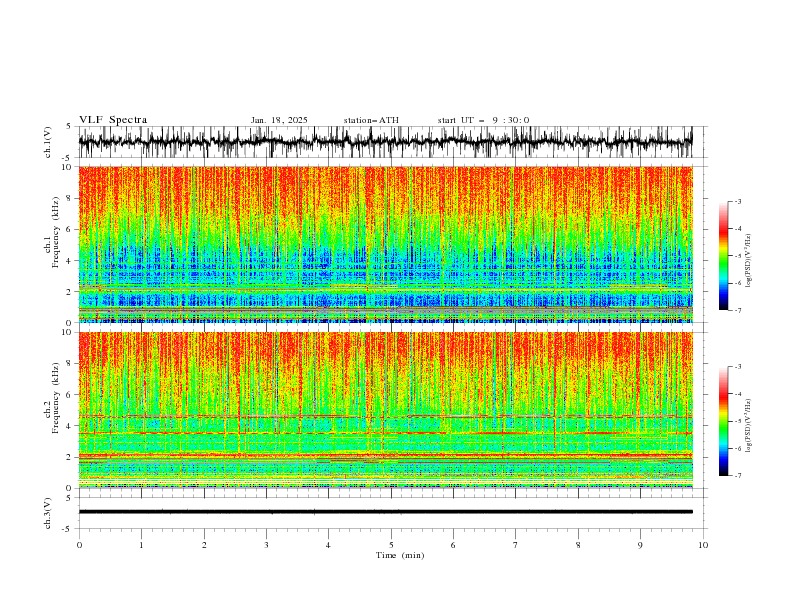This screenshot has height=612, width=792.
Task: Click the '0' tick label on time axis
Action: pos(79,545)
